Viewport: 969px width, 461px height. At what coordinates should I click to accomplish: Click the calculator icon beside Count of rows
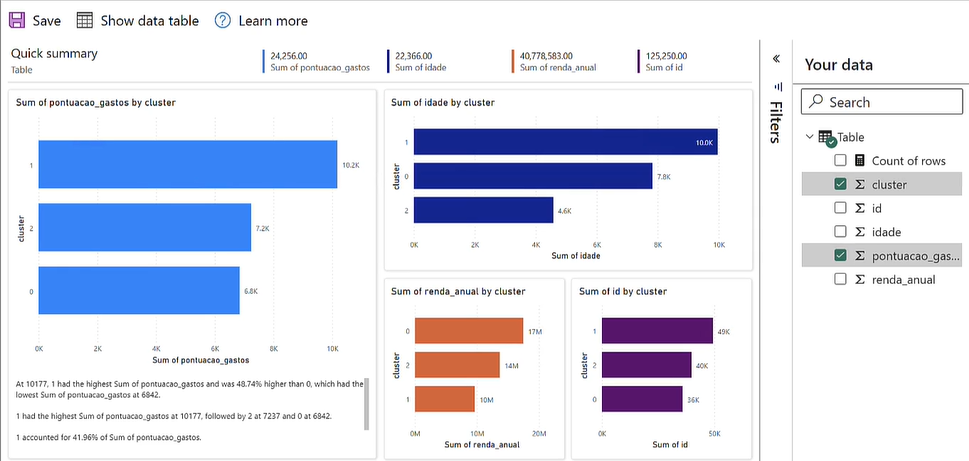(x=860, y=161)
